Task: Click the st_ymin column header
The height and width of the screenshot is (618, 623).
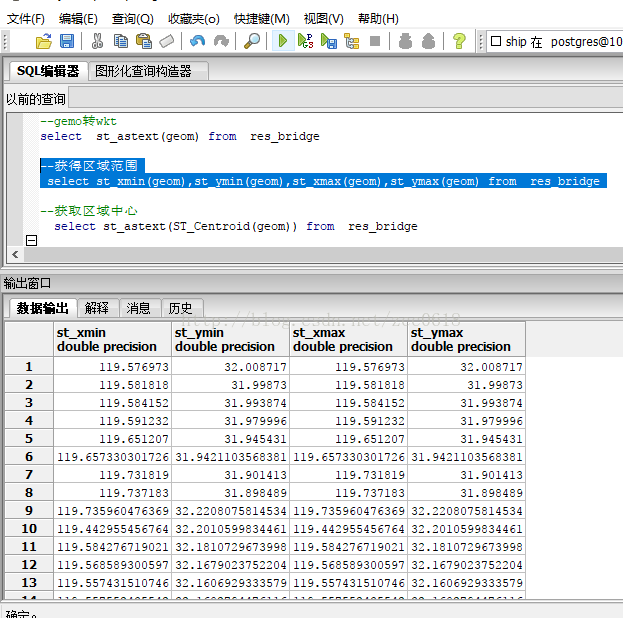Action: (x=230, y=339)
